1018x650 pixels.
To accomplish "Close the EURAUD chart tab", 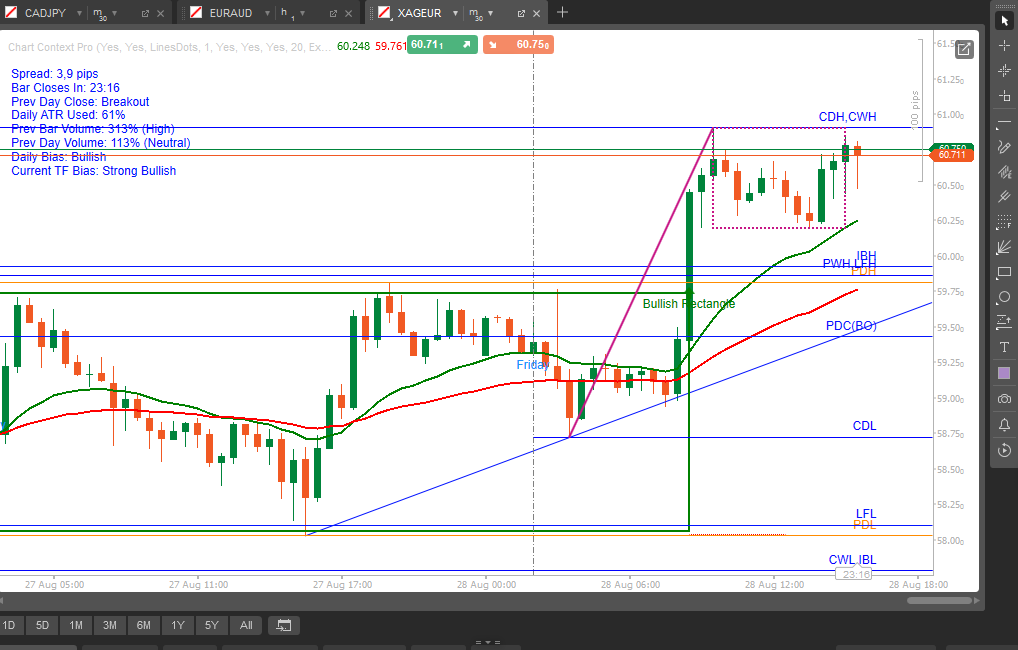I will tap(349, 14).
